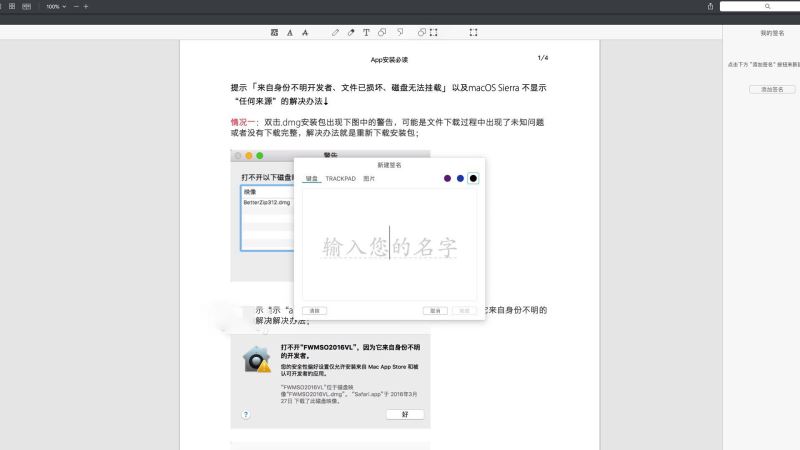Click BetterZip312.dmg in the list
The height and width of the screenshot is (450, 800).
click(267, 203)
